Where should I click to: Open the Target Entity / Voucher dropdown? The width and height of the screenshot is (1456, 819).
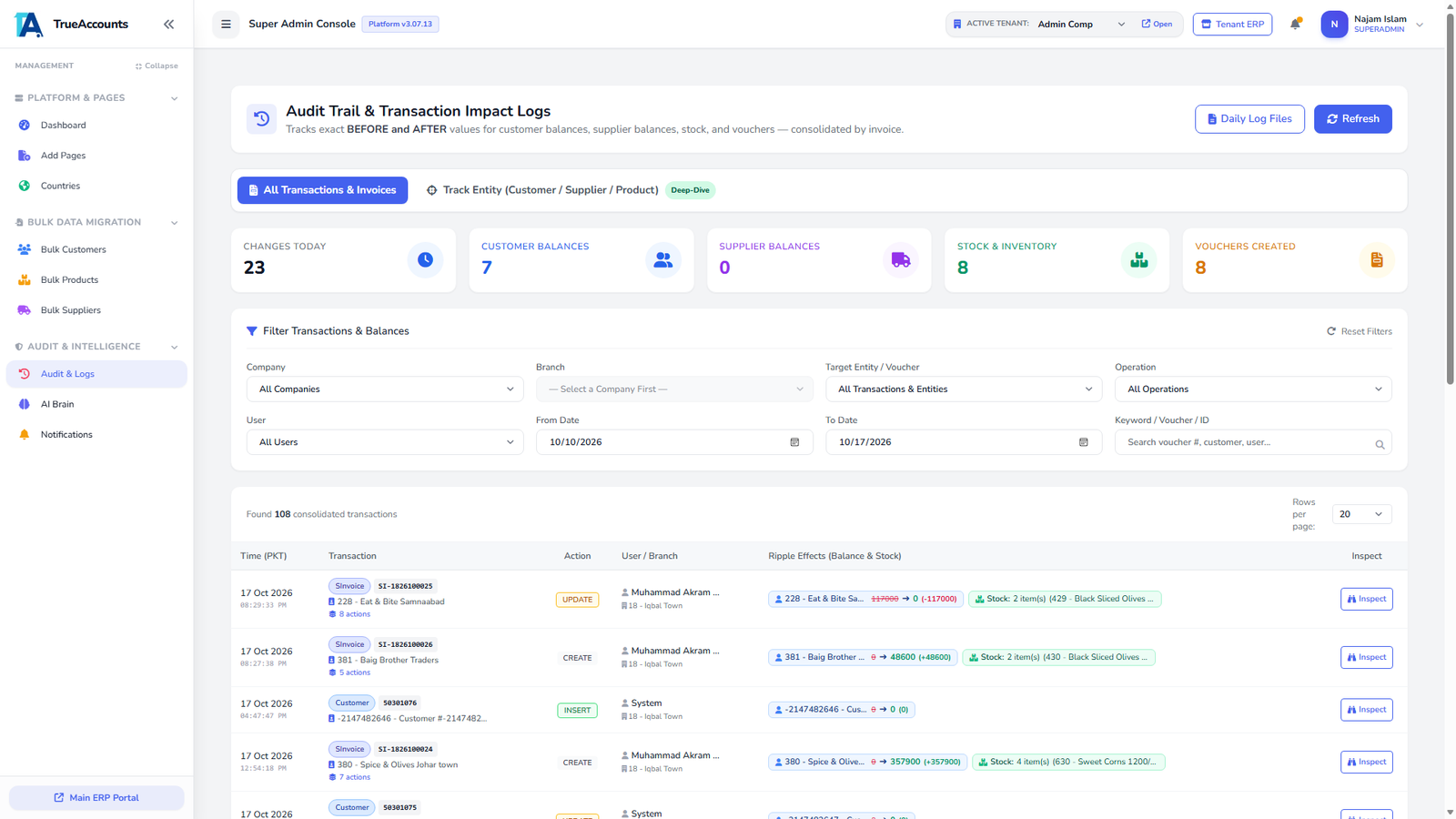[x=964, y=389]
